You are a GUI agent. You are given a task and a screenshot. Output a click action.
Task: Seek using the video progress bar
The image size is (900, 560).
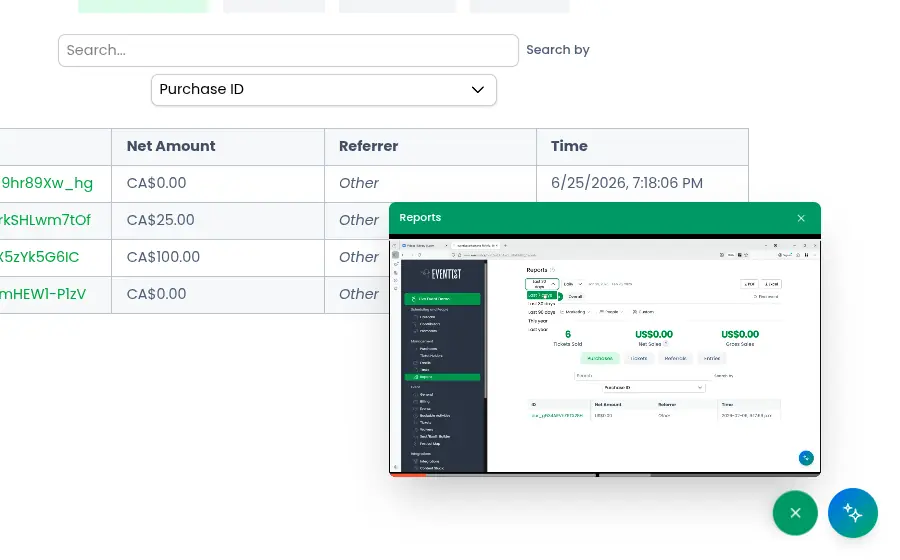click(605, 475)
